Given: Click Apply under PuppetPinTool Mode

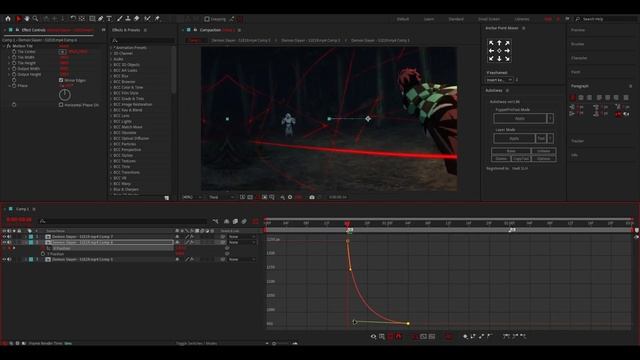Looking at the screenshot, I should 520,118.
